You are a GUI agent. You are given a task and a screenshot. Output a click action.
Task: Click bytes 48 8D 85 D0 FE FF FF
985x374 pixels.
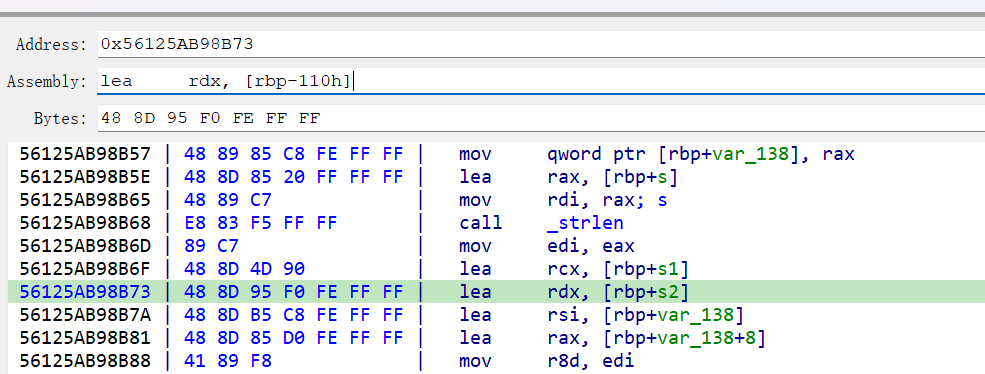pos(293,338)
